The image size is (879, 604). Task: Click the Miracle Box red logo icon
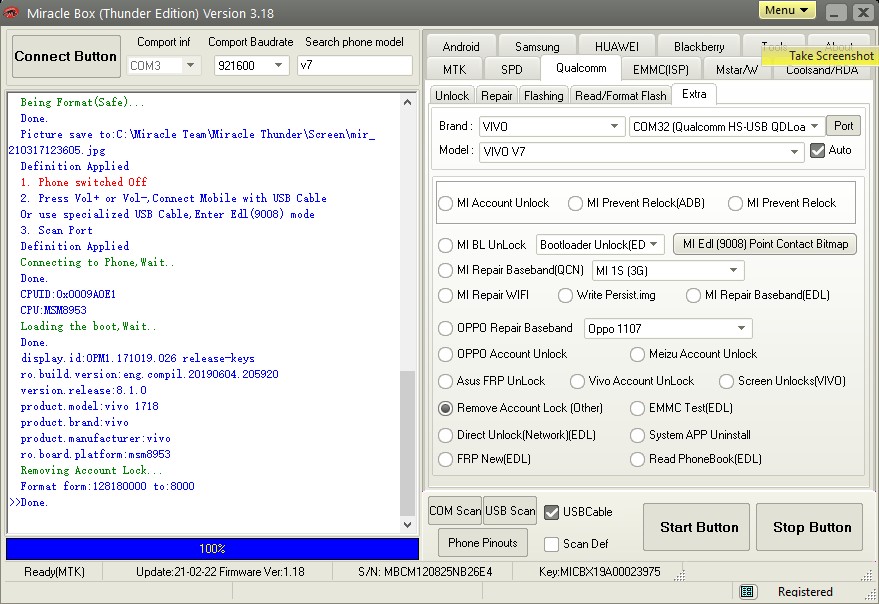pos(11,12)
